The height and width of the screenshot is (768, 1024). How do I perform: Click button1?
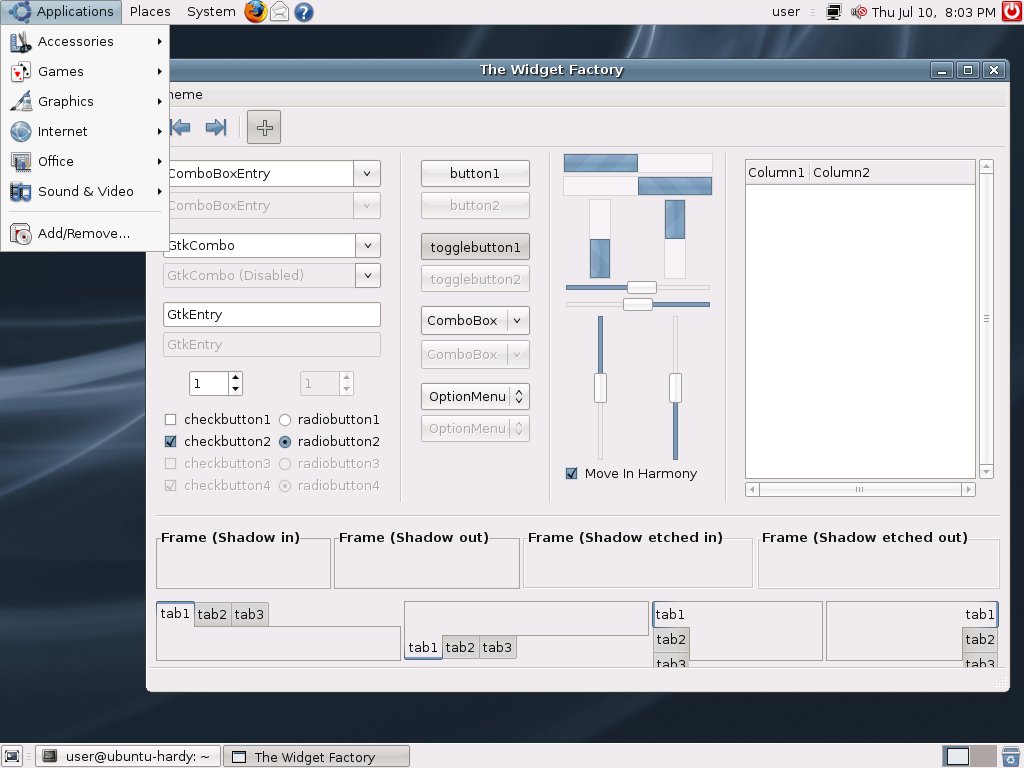coord(475,174)
